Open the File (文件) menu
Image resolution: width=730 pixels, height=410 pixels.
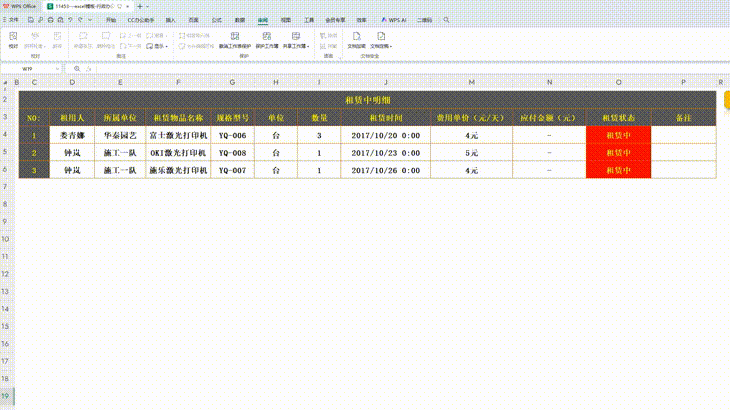point(11,20)
